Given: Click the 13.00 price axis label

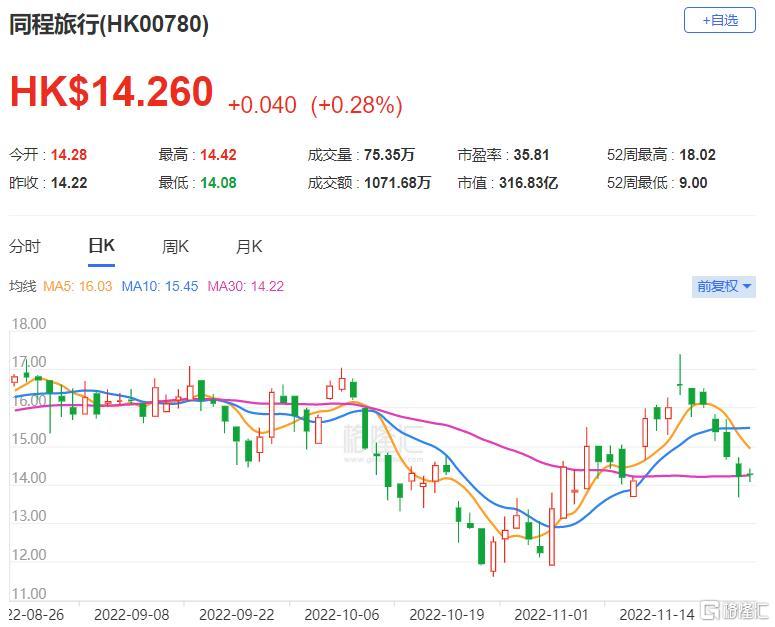Looking at the screenshot, I should tap(29, 516).
